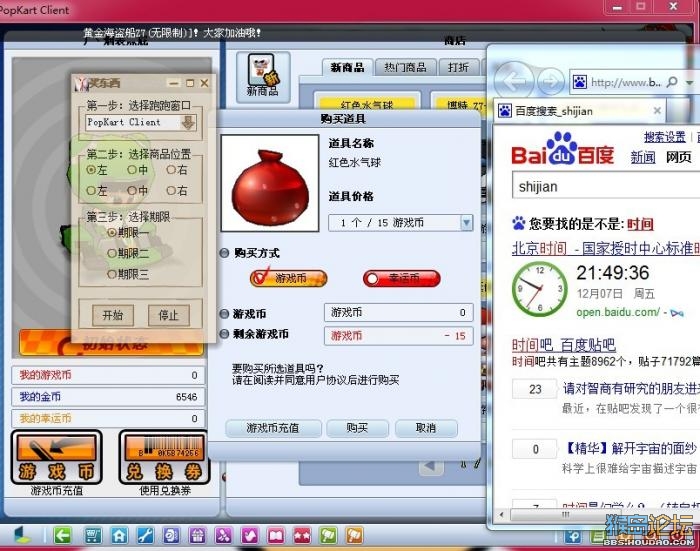
Task: Open the open.baidu.com link
Action: coord(618,312)
